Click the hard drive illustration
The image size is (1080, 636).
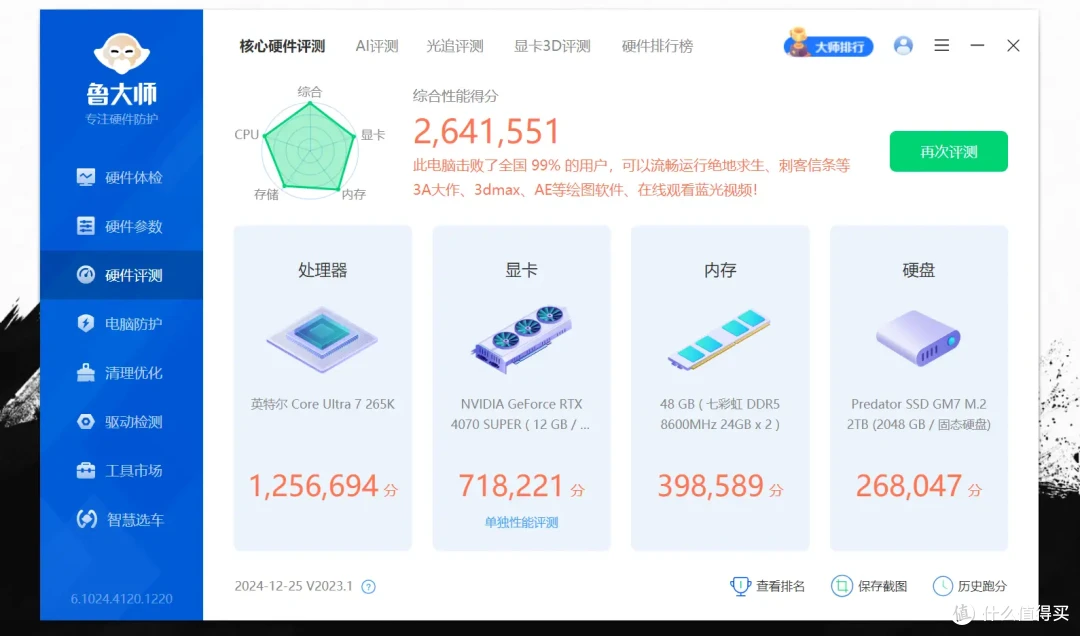coord(918,338)
